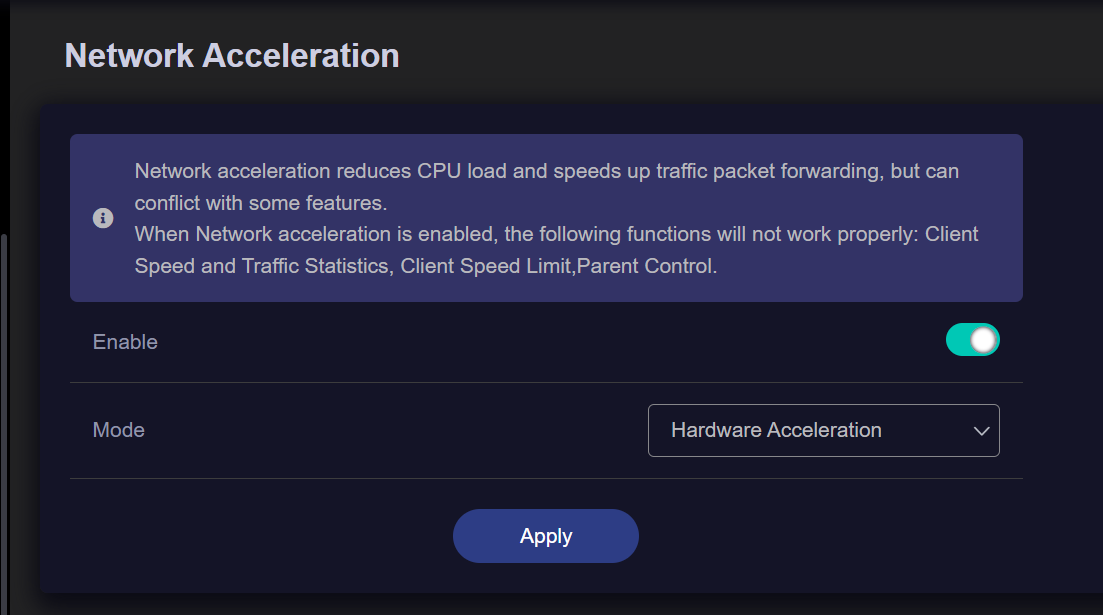Screen dimensions: 1103x615
Task: Toggle the Enable switch off
Action: click(x=972, y=340)
